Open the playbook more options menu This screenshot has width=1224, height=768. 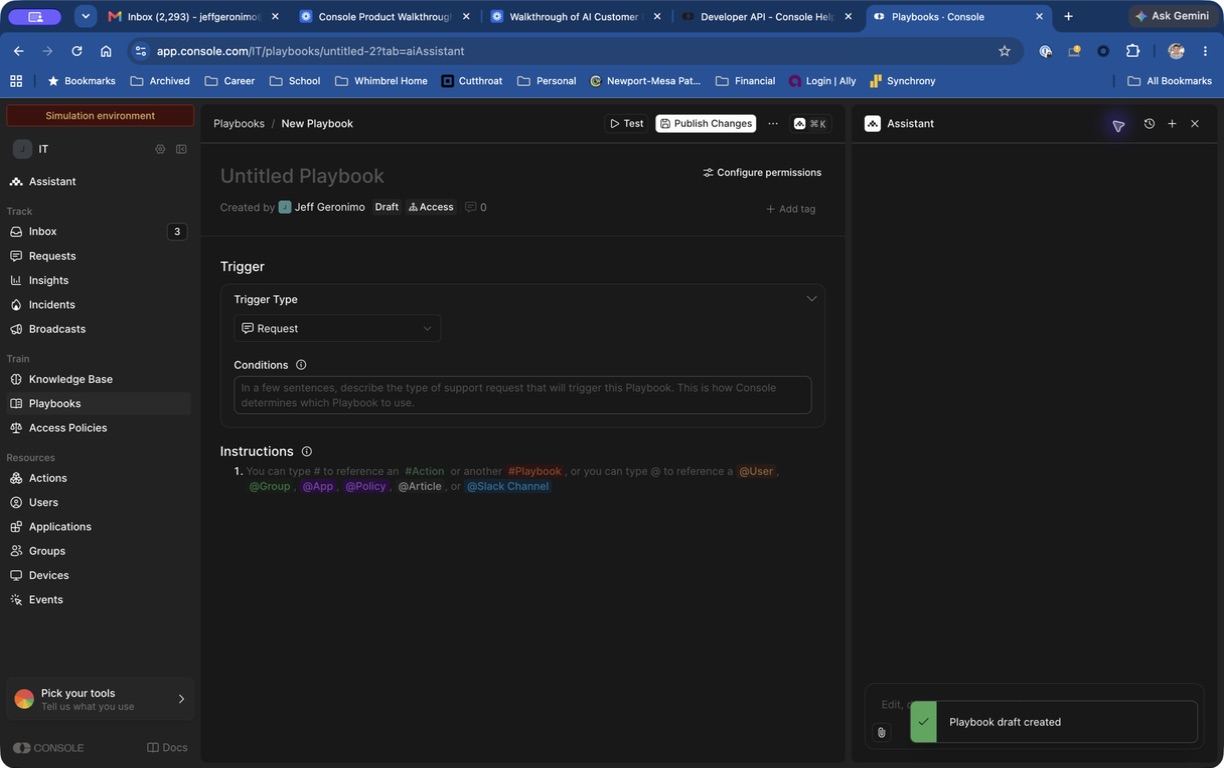[773, 123]
